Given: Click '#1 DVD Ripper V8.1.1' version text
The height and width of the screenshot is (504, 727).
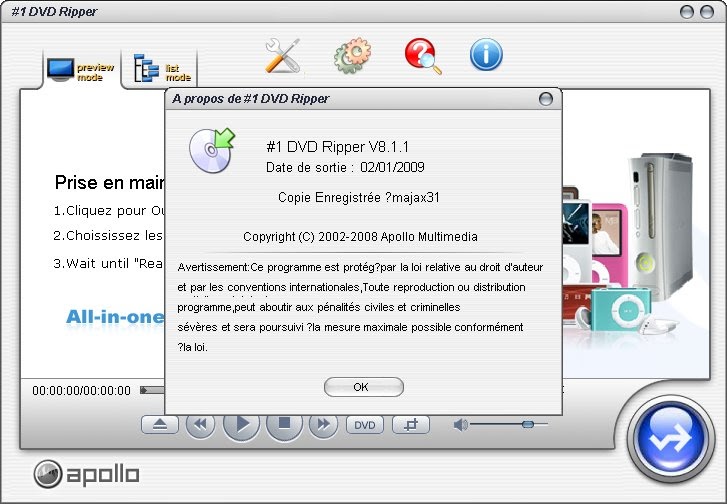Looking at the screenshot, I should coord(338,147).
